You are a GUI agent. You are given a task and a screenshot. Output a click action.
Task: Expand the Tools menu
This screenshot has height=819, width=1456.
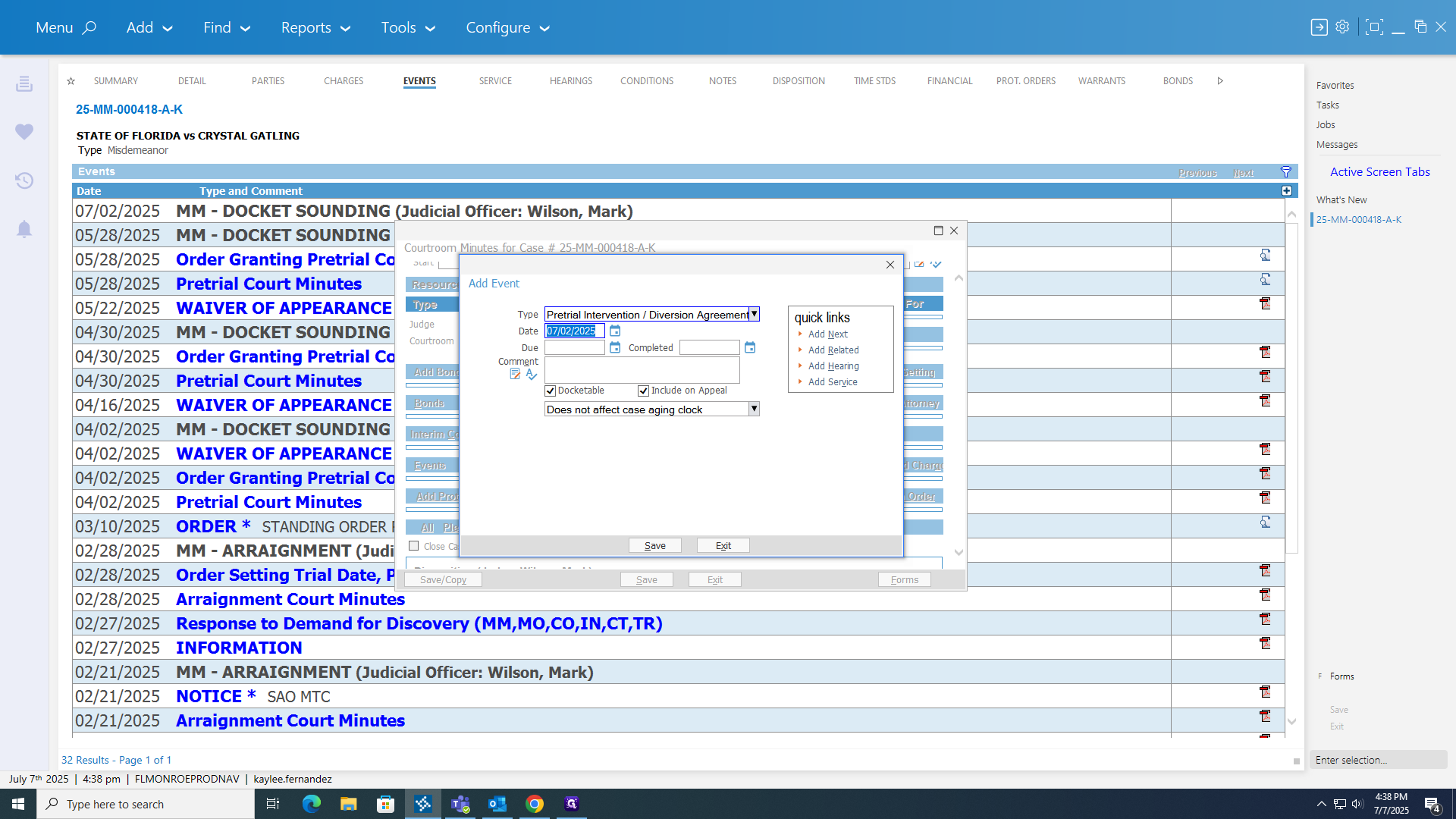pos(408,28)
